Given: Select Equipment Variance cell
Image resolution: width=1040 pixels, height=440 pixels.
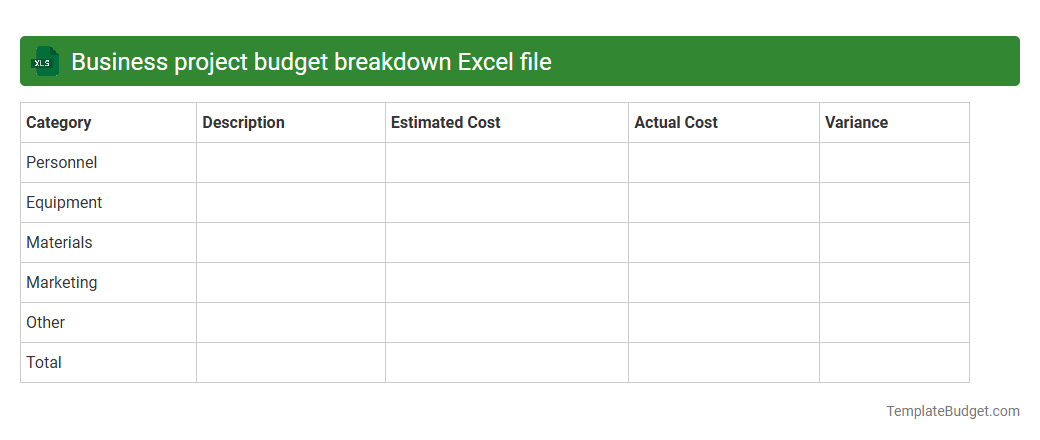Looking at the screenshot, I should pyautogui.click(x=895, y=202).
